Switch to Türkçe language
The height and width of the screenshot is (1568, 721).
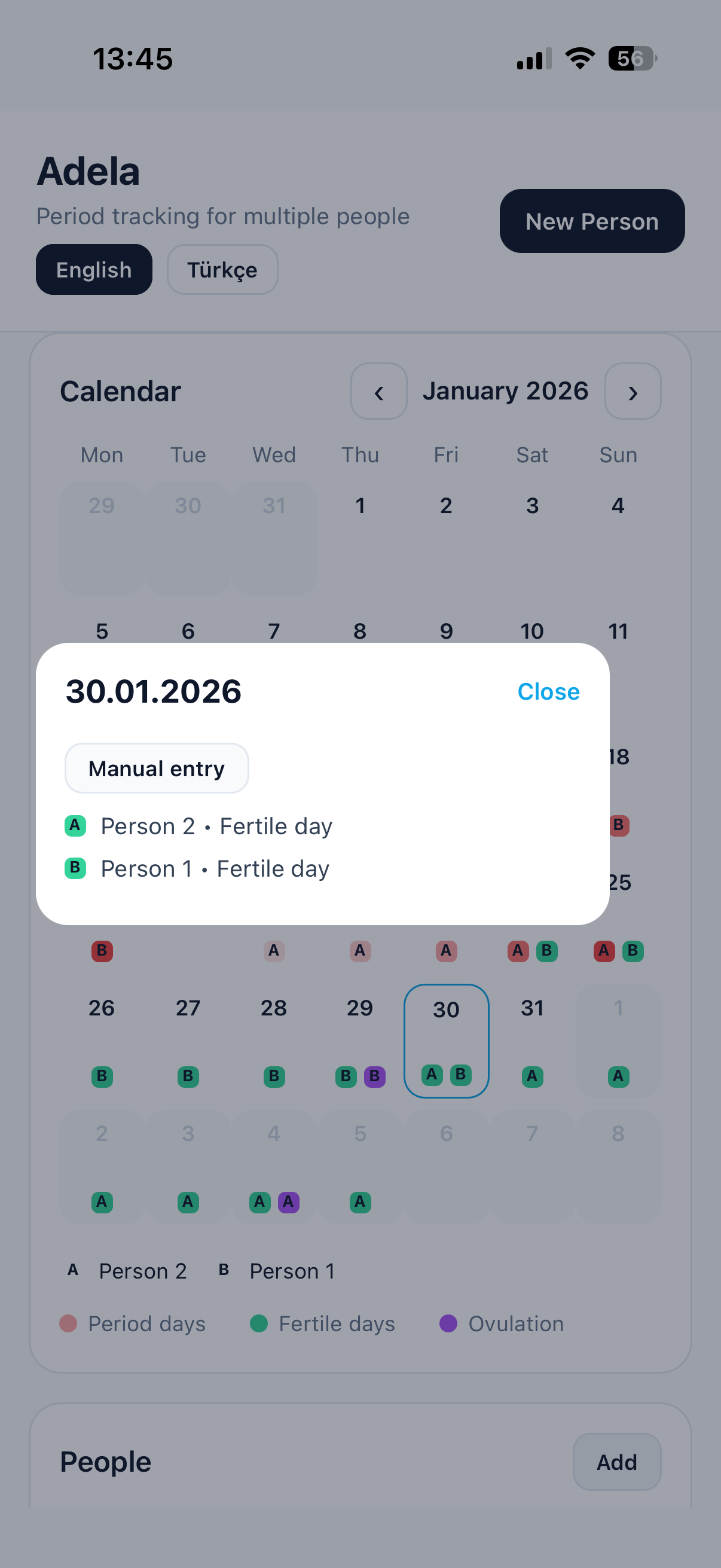point(222,269)
